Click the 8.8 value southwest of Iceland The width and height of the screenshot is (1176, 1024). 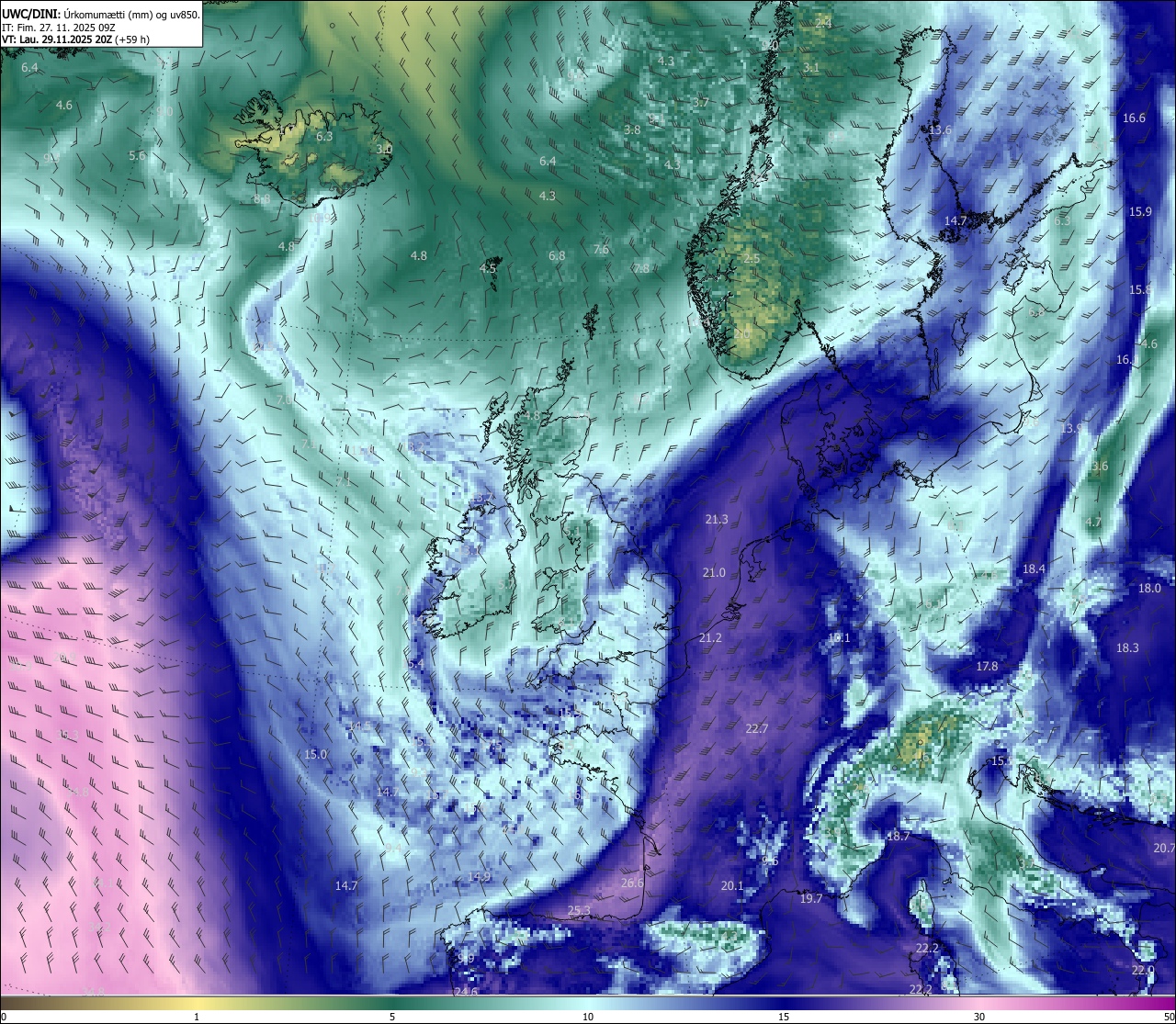coord(262,199)
